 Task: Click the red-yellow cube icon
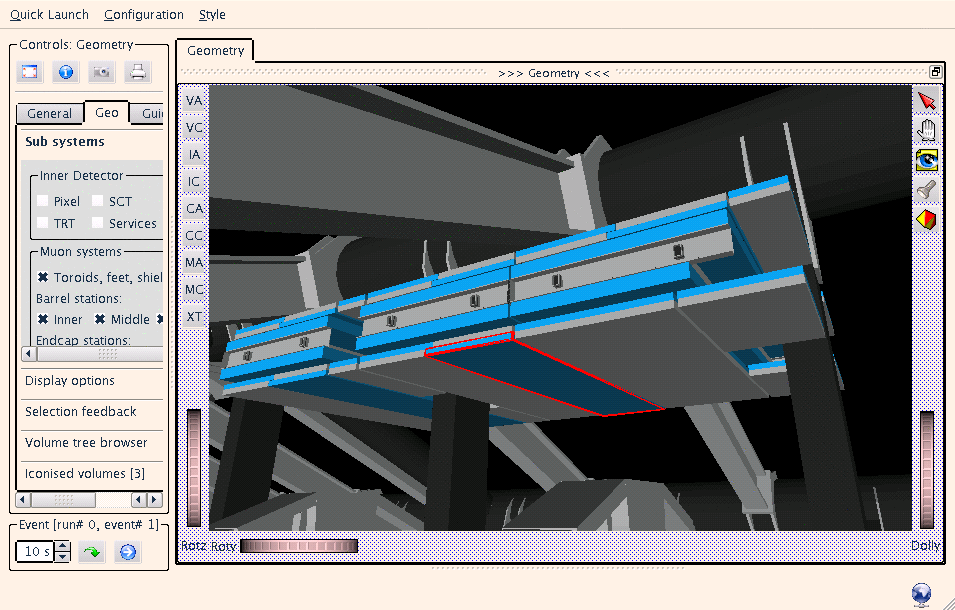pyautogui.click(x=926, y=219)
